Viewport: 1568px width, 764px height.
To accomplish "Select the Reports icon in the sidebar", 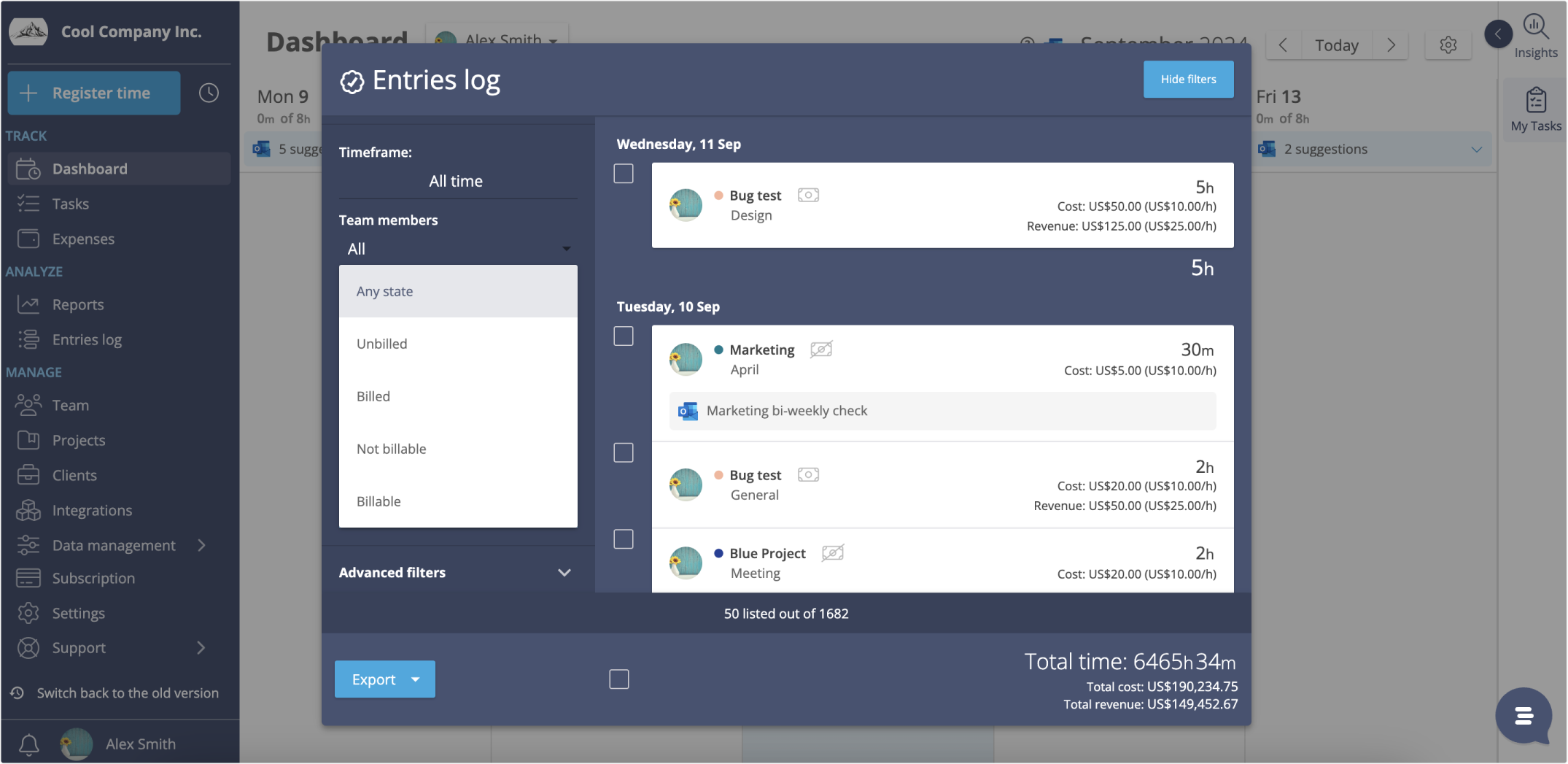I will click(29, 304).
